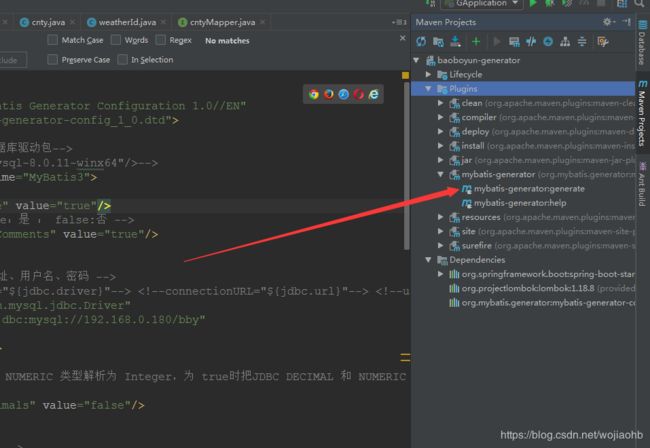The height and width of the screenshot is (448, 650).
Task: Collapse mybatis-generator plugin node
Action: [x=441, y=174]
